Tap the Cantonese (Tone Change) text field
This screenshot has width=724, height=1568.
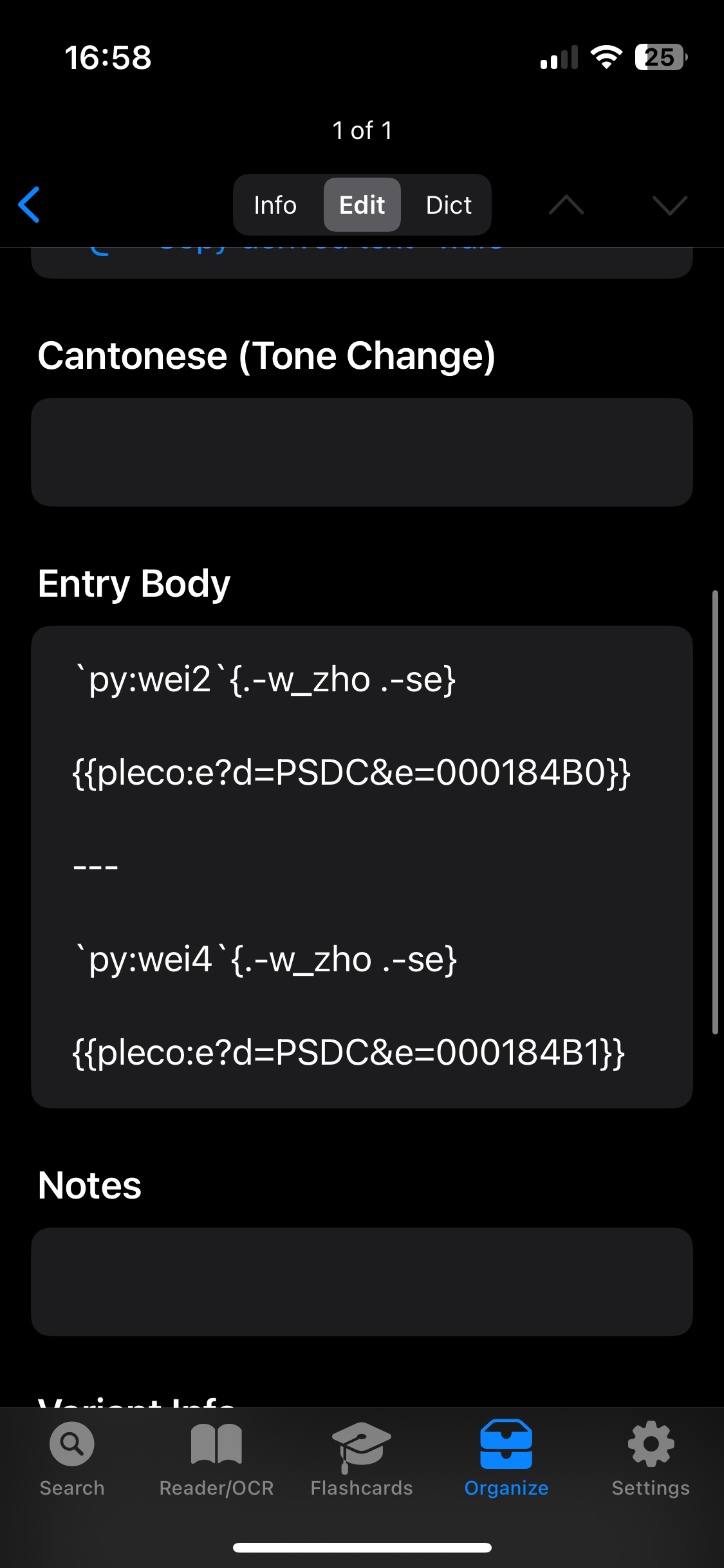[362, 452]
